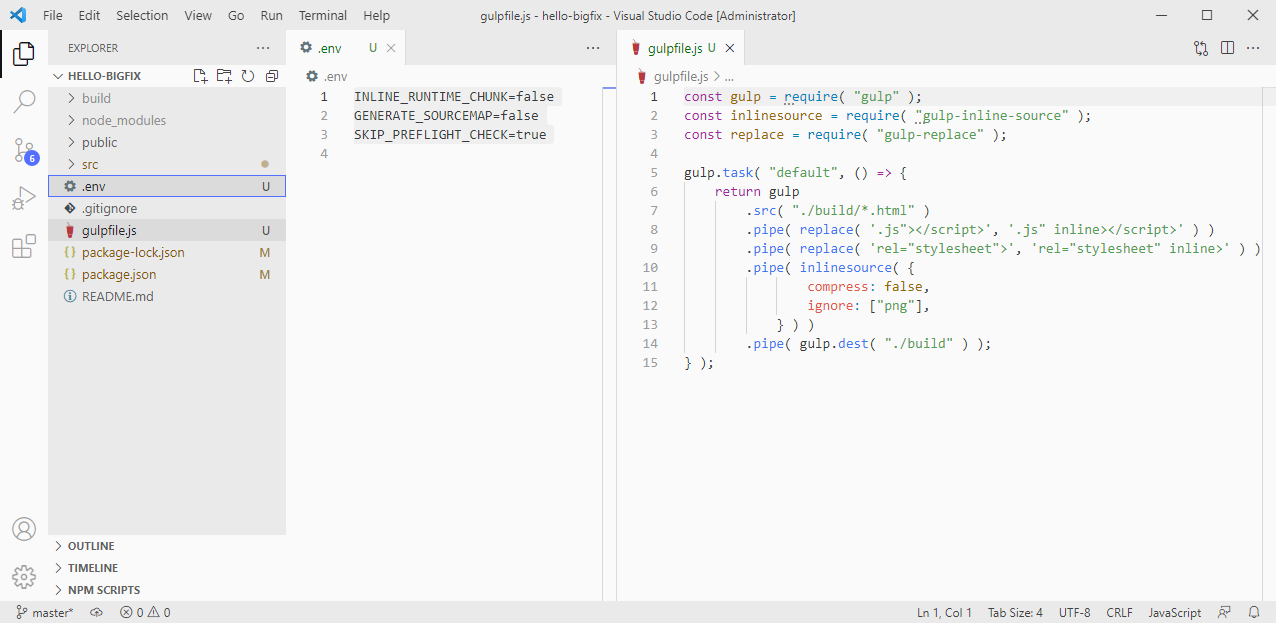
Task: Click SKIP_PREFLIGHT_CHECK=true line in .env
Action: pyautogui.click(x=450, y=134)
